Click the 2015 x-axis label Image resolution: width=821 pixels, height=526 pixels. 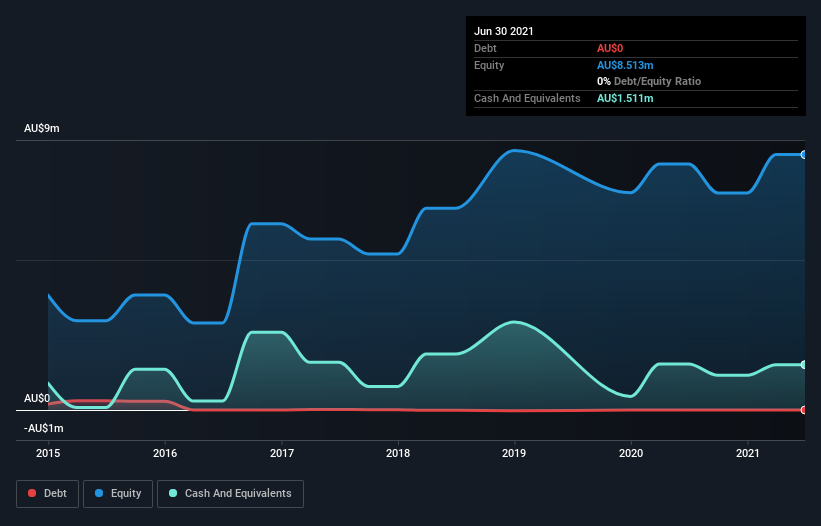(x=48, y=453)
